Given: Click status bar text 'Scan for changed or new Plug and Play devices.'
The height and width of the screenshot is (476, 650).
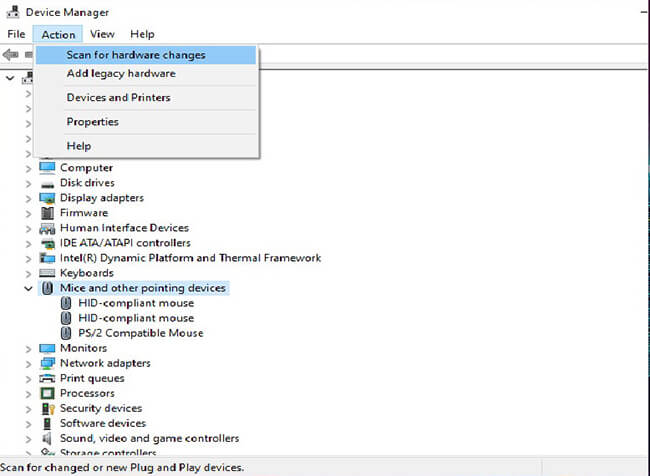Looking at the screenshot, I should click(122, 467).
